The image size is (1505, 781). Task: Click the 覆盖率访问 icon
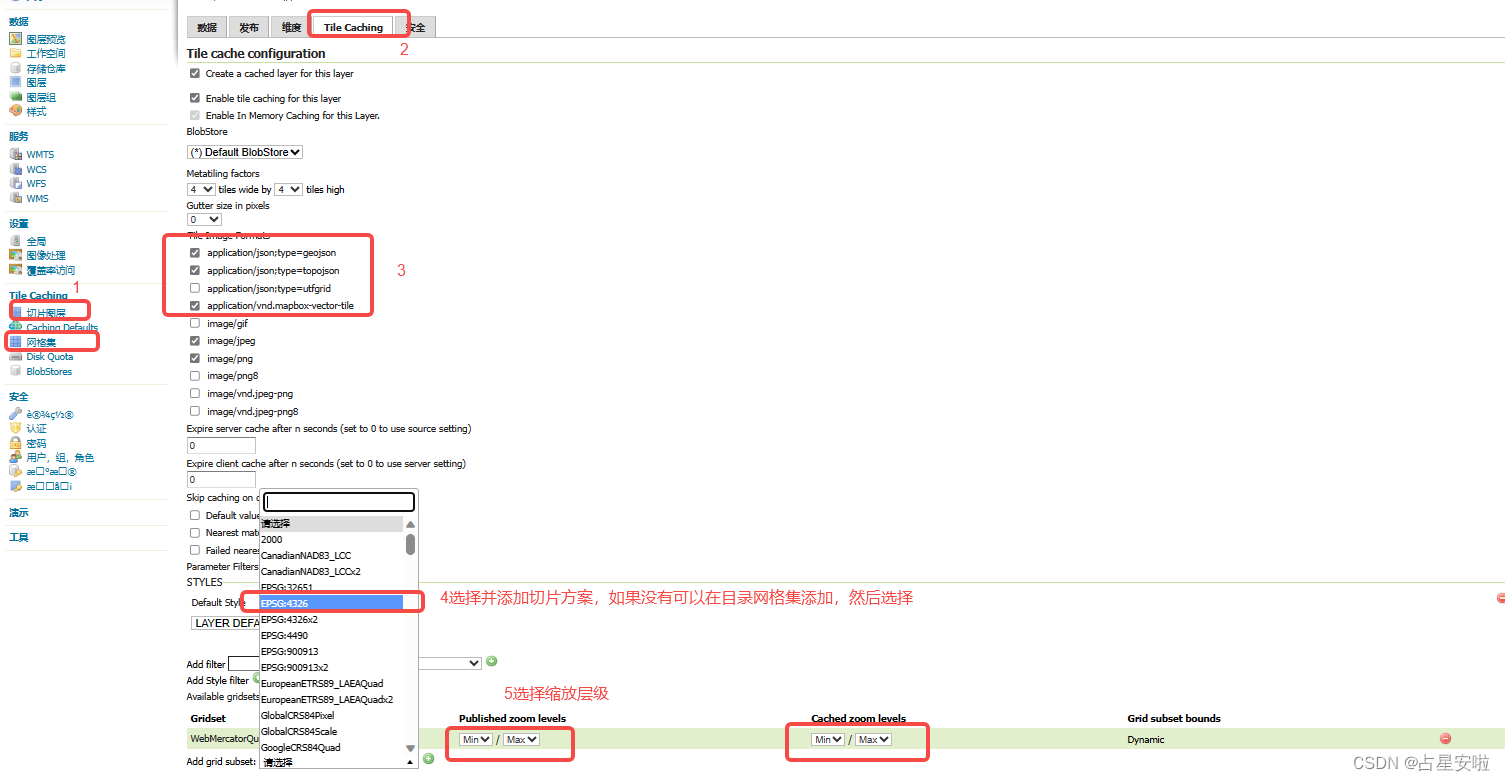coord(15,270)
